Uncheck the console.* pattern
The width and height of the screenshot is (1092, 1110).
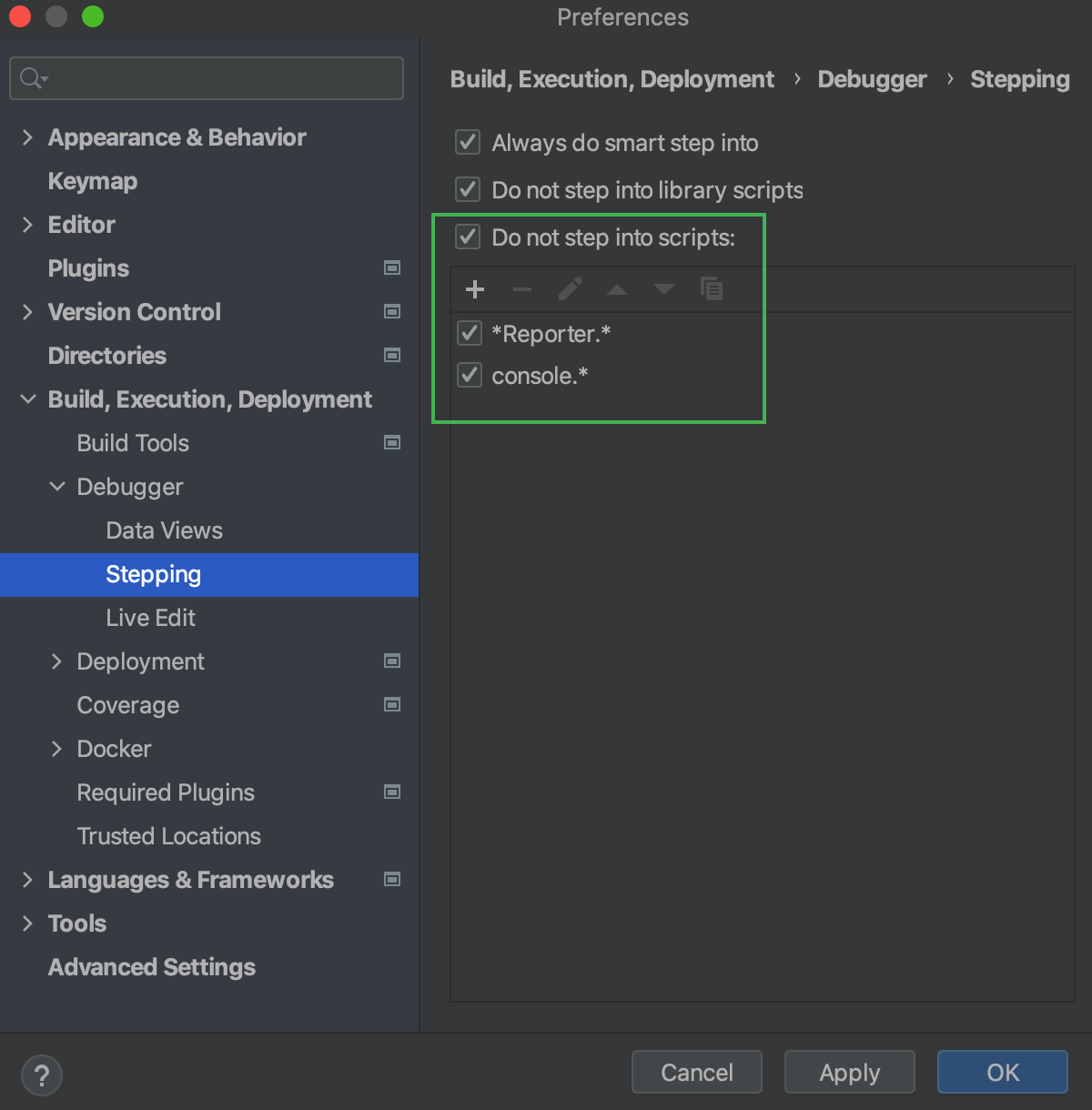pos(469,375)
